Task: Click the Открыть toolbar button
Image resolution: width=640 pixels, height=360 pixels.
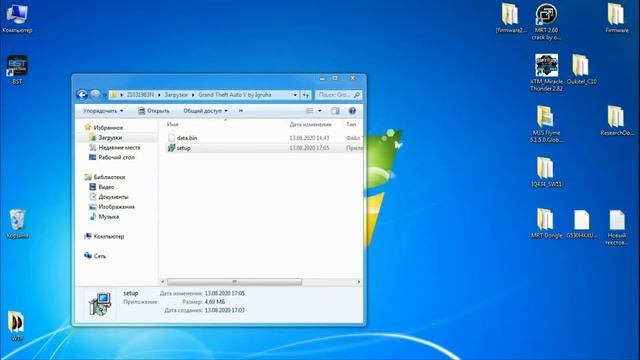Action: (153, 111)
